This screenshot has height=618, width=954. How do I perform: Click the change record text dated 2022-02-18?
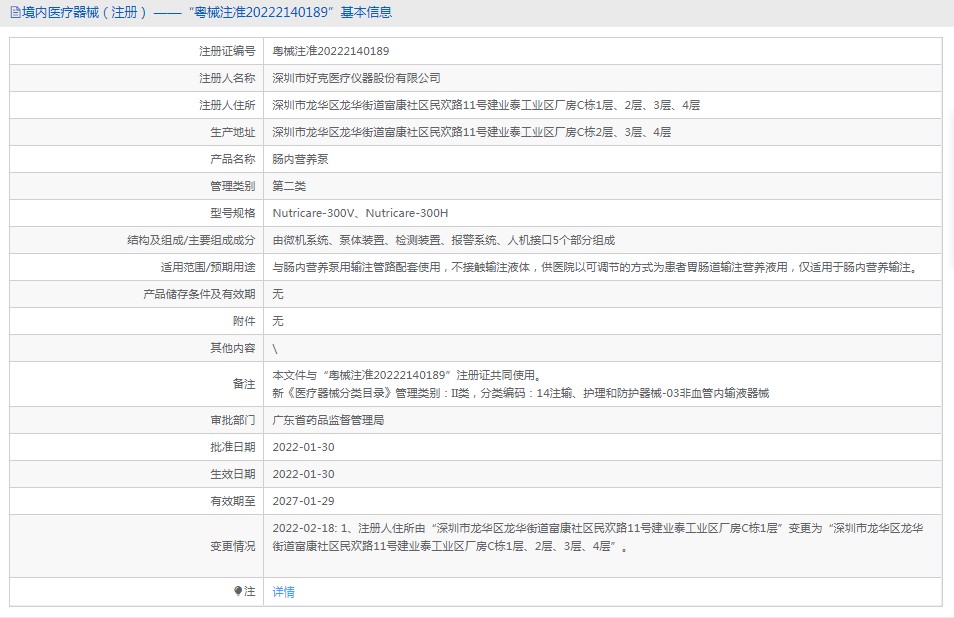(x=598, y=537)
